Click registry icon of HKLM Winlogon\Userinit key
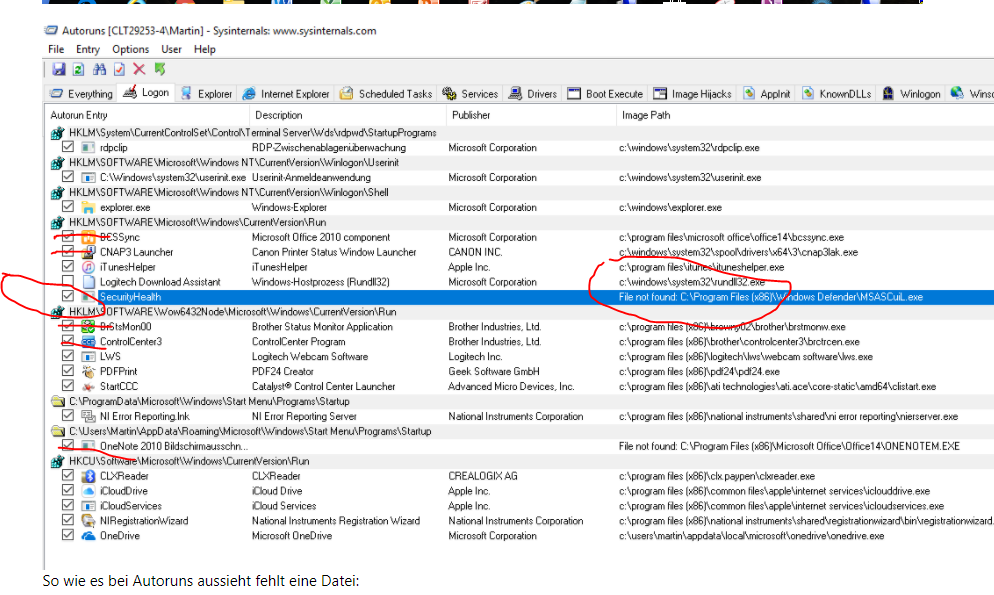The width and height of the screenshot is (994, 595). (57, 163)
